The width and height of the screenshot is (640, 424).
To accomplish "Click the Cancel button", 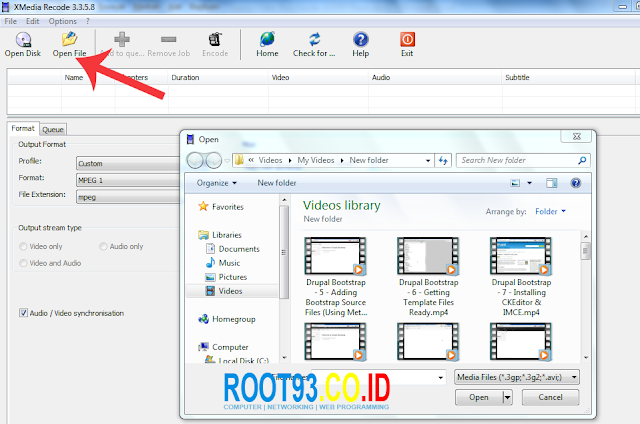I will (550, 397).
